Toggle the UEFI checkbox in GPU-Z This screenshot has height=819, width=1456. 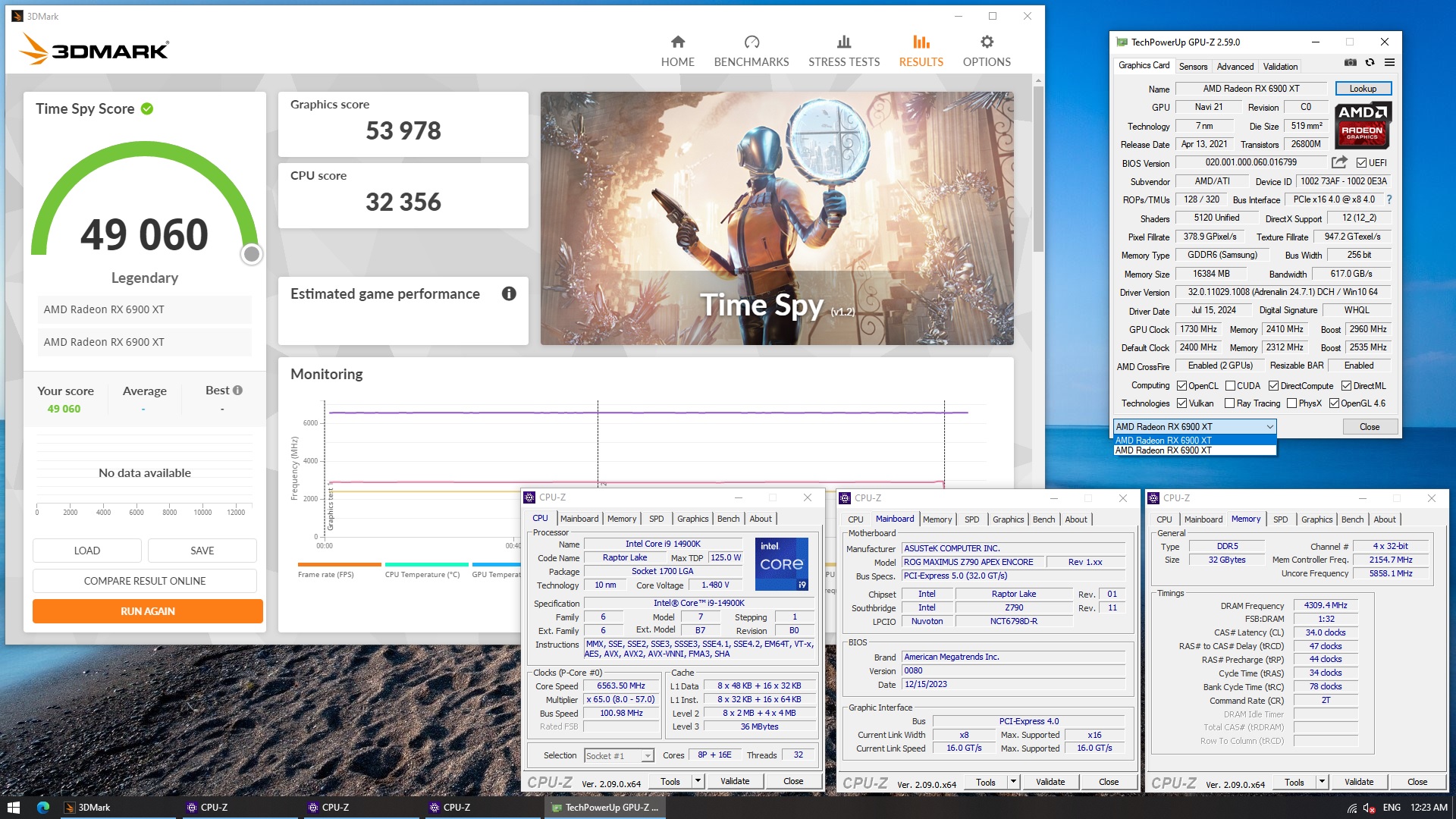[x=1361, y=163]
